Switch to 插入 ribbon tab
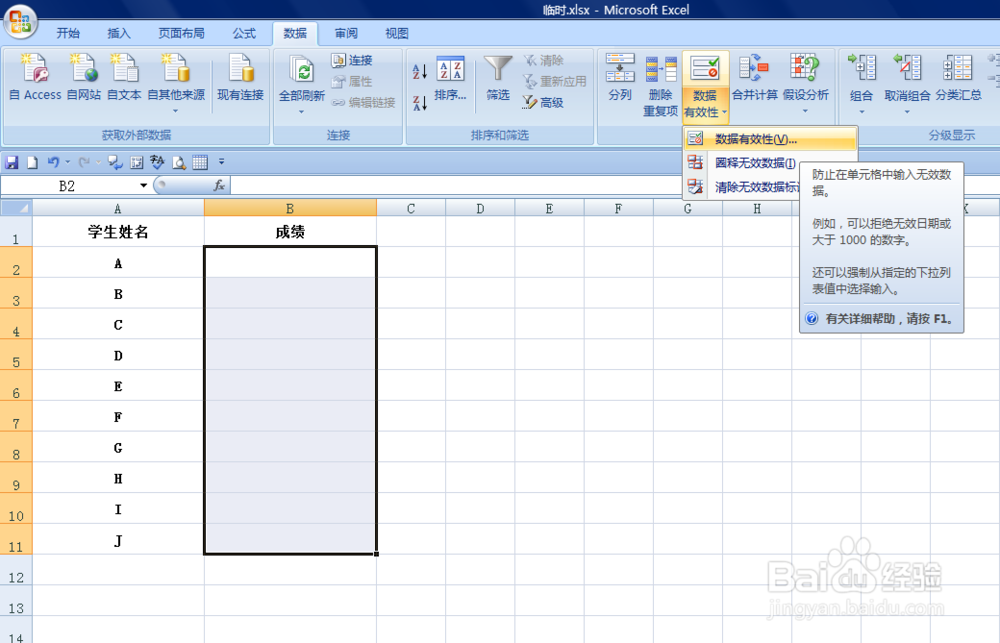Image resolution: width=1000 pixels, height=643 pixels. click(119, 33)
